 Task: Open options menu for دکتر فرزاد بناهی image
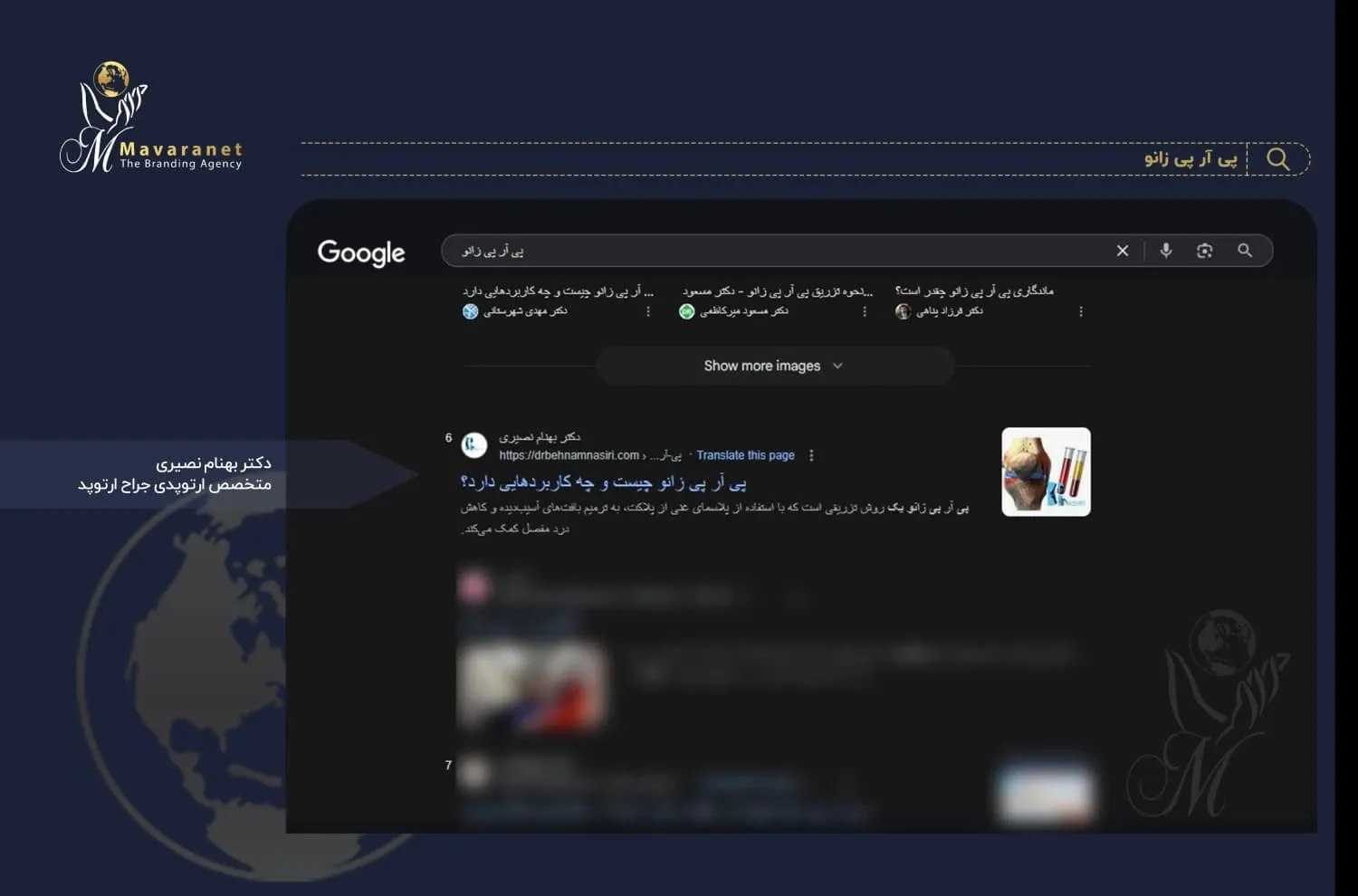pos(1081,311)
